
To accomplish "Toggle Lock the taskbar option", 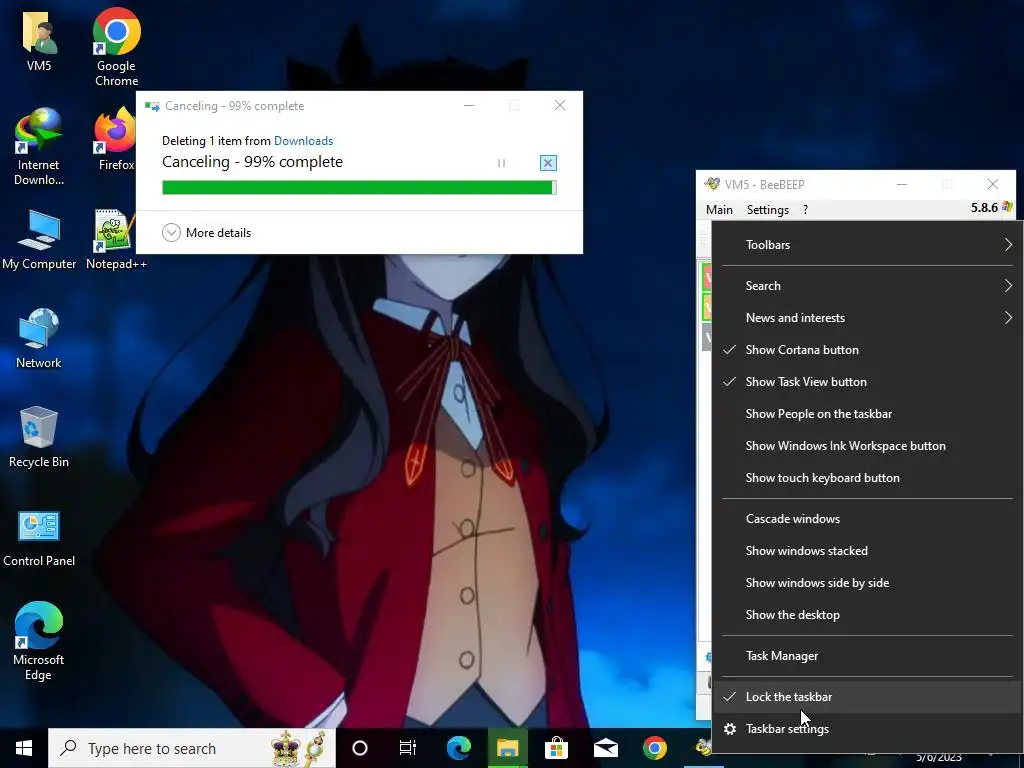I will click(867, 697).
